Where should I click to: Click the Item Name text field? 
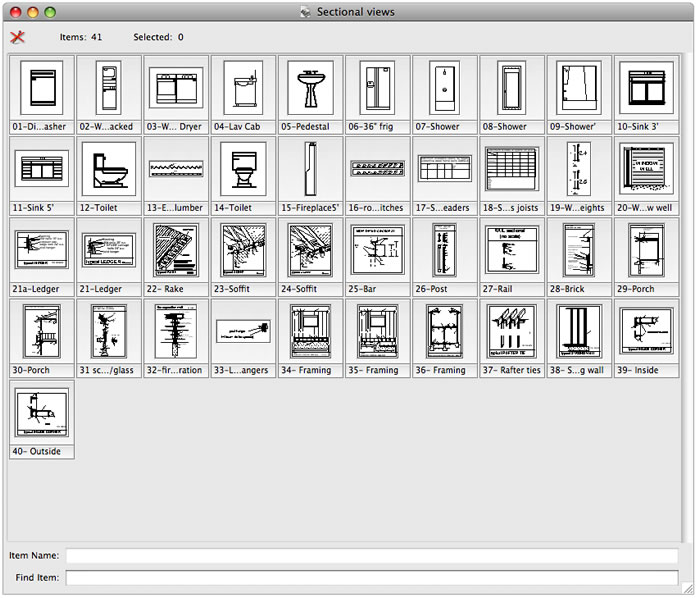[x=371, y=556]
